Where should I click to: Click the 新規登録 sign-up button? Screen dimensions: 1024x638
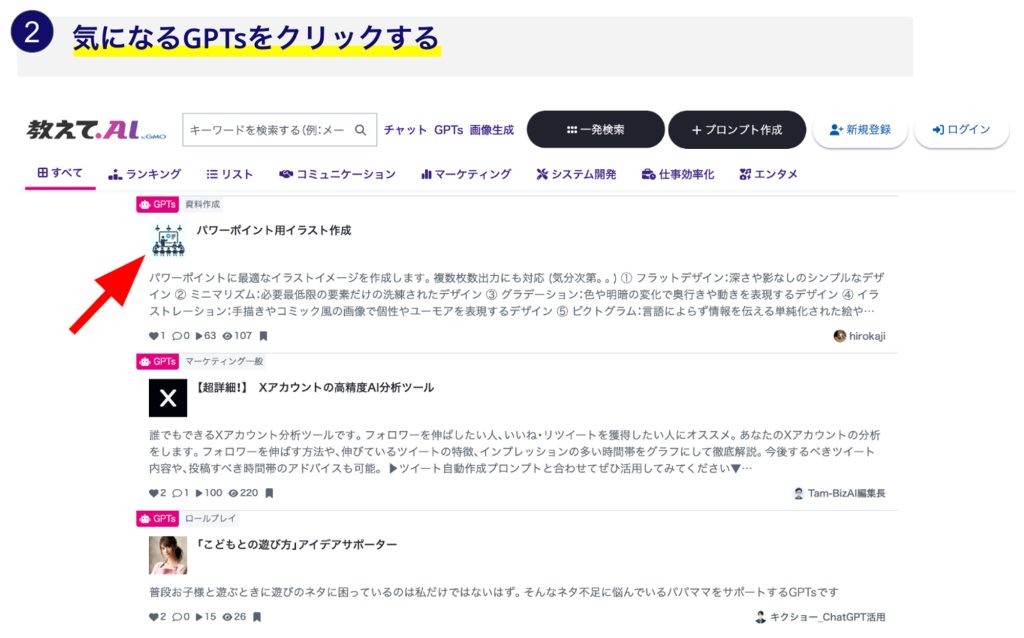(x=859, y=130)
